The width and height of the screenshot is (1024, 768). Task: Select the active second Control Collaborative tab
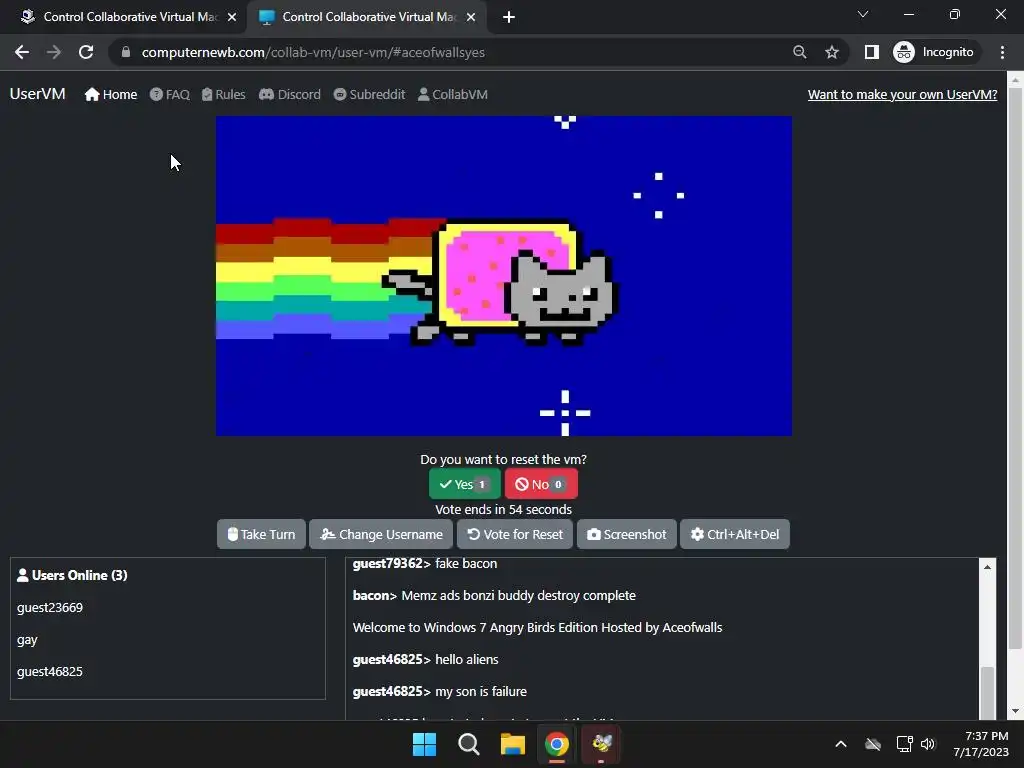click(x=368, y=17)
